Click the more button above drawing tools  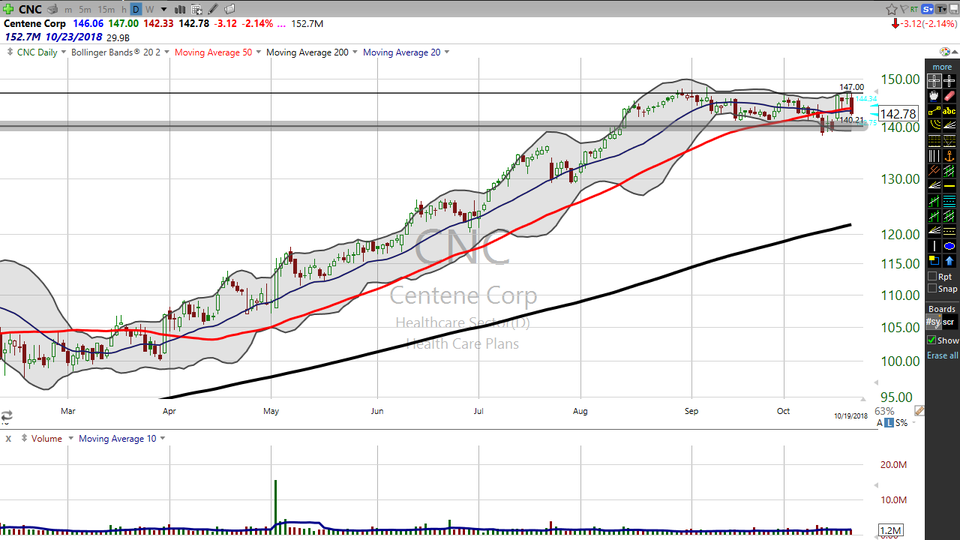tap(942, 67)
